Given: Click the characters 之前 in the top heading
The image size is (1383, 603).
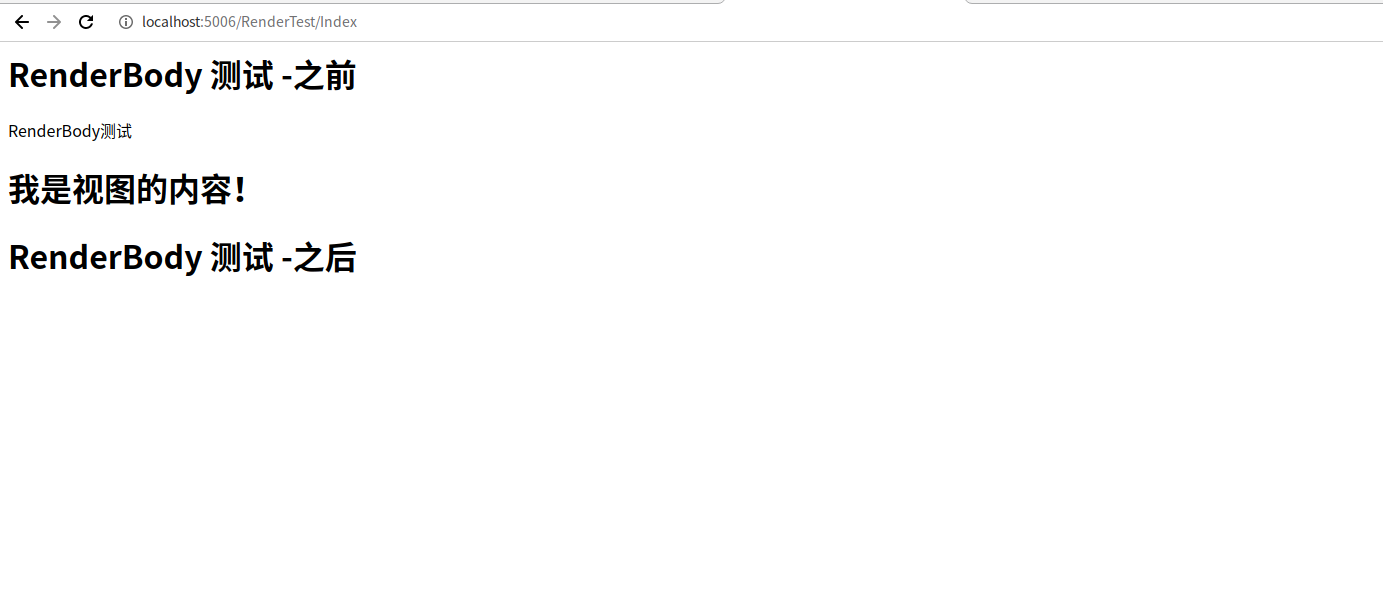Looking at the screenshot, I should tap(325, 76).
